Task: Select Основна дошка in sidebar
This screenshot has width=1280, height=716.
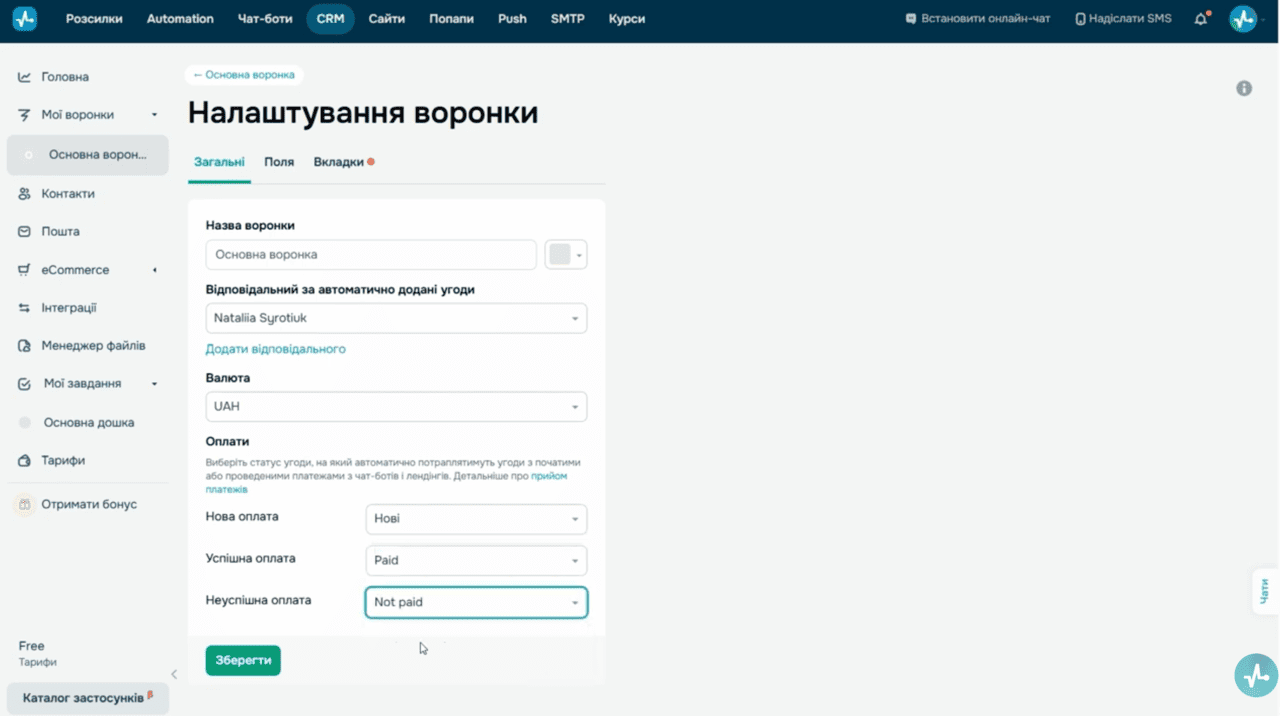Action: (x=88, y=423)
